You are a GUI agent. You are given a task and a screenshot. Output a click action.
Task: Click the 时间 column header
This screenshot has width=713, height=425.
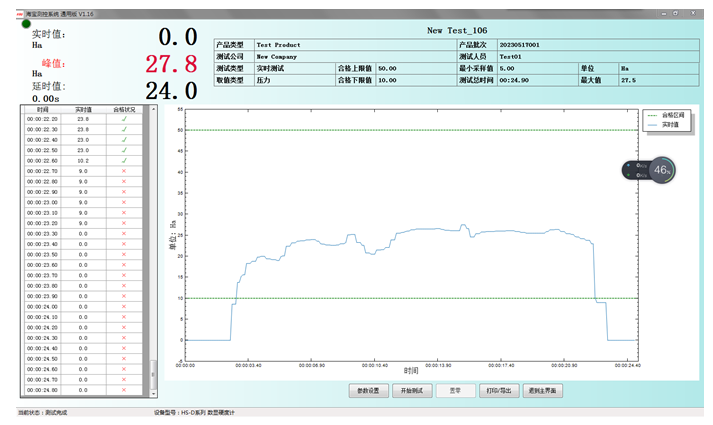pyautogui.click(x=43, y=110)
